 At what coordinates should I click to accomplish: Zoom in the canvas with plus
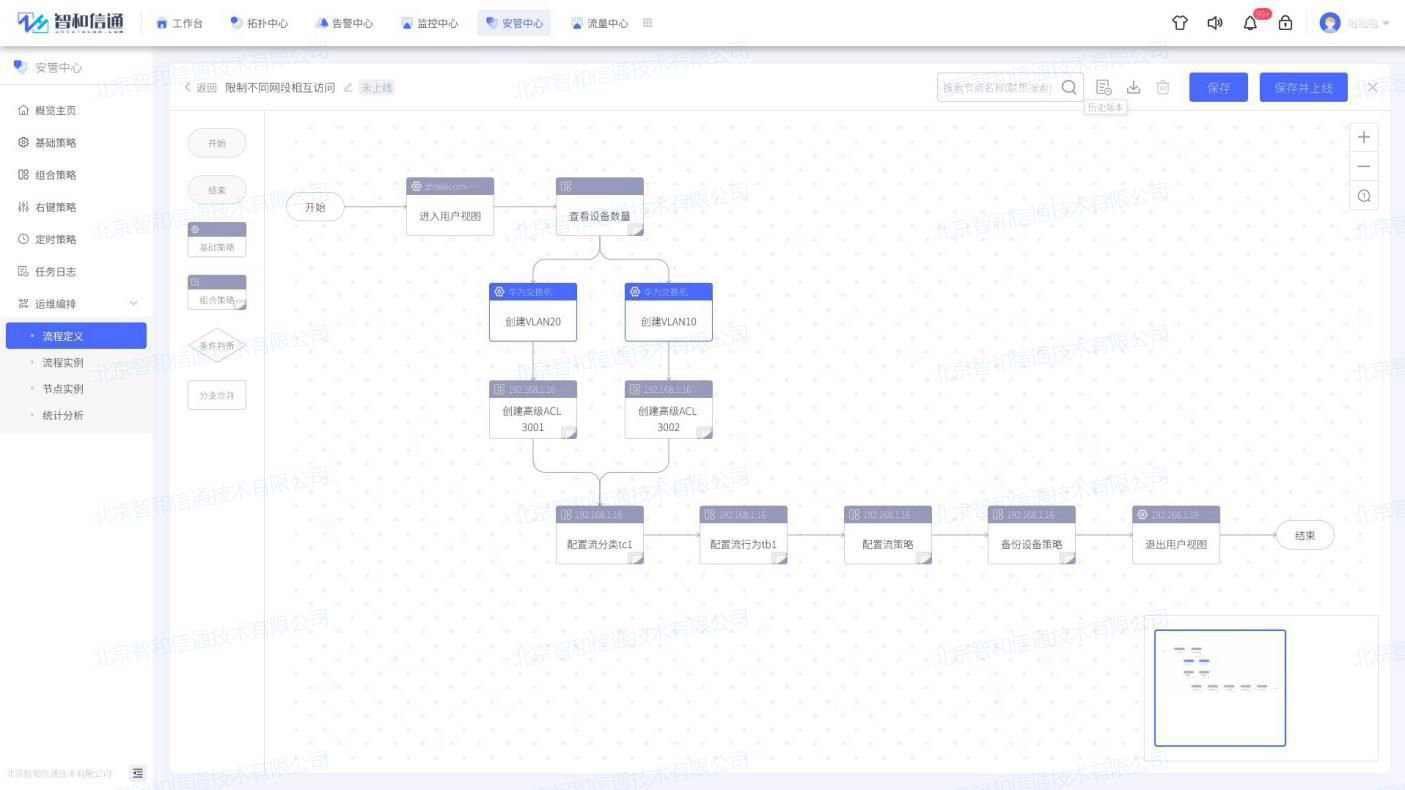tap(1364, 137)
